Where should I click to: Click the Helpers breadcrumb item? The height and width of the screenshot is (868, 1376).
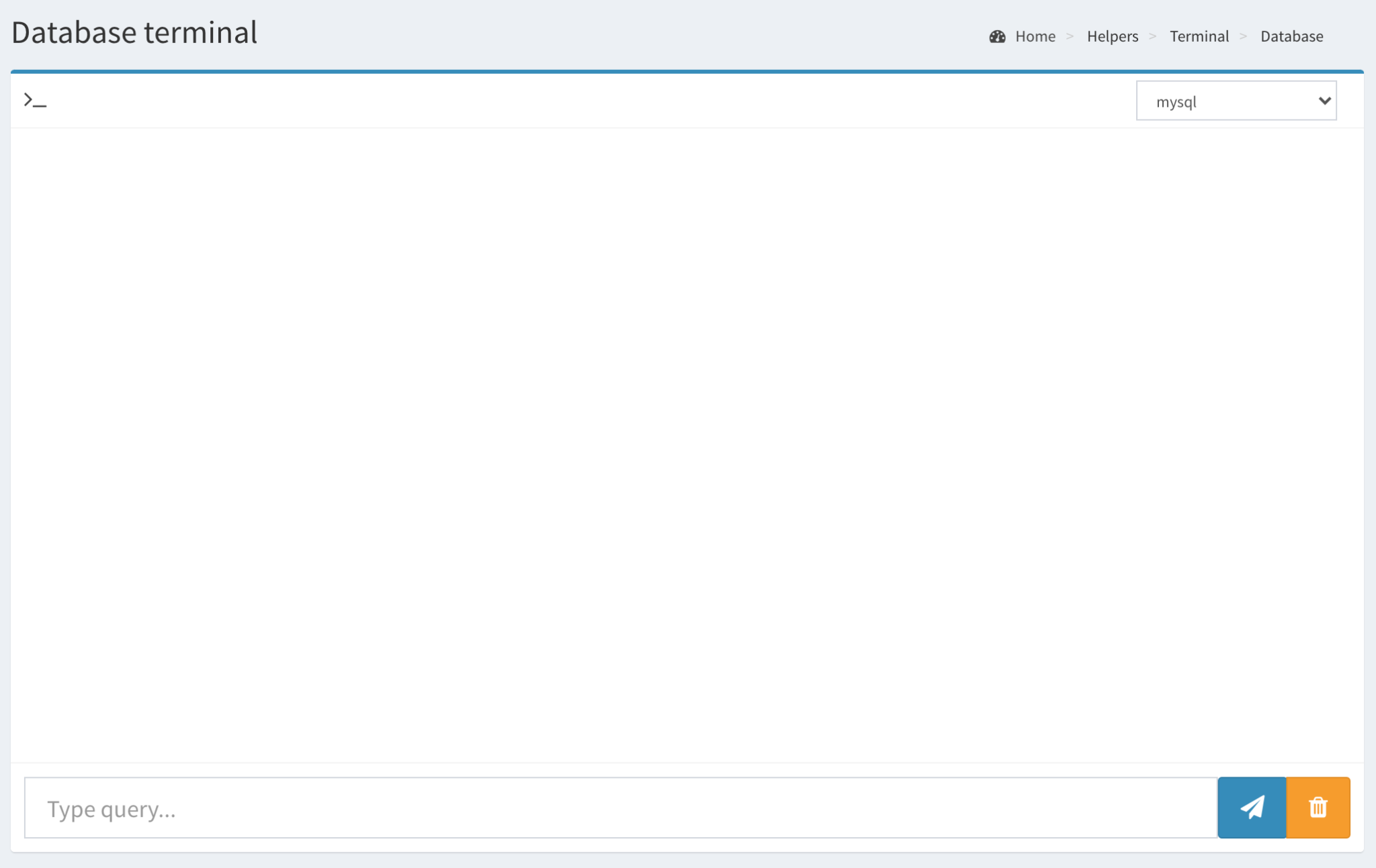coord(1112,36)
